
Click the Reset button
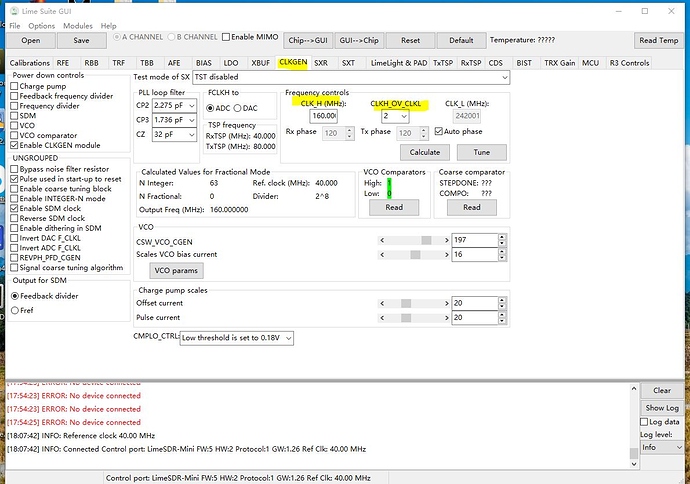tap(410, 40)
